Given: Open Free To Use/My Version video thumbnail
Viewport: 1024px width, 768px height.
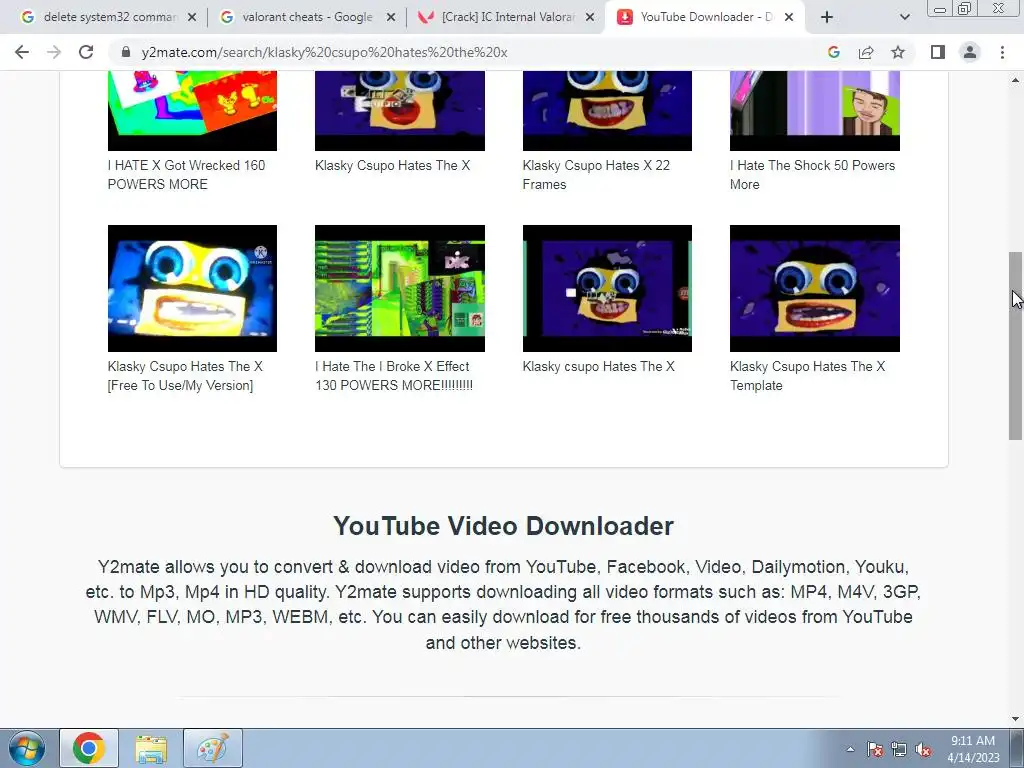Looking at the screenshot, I should [192, 288].
